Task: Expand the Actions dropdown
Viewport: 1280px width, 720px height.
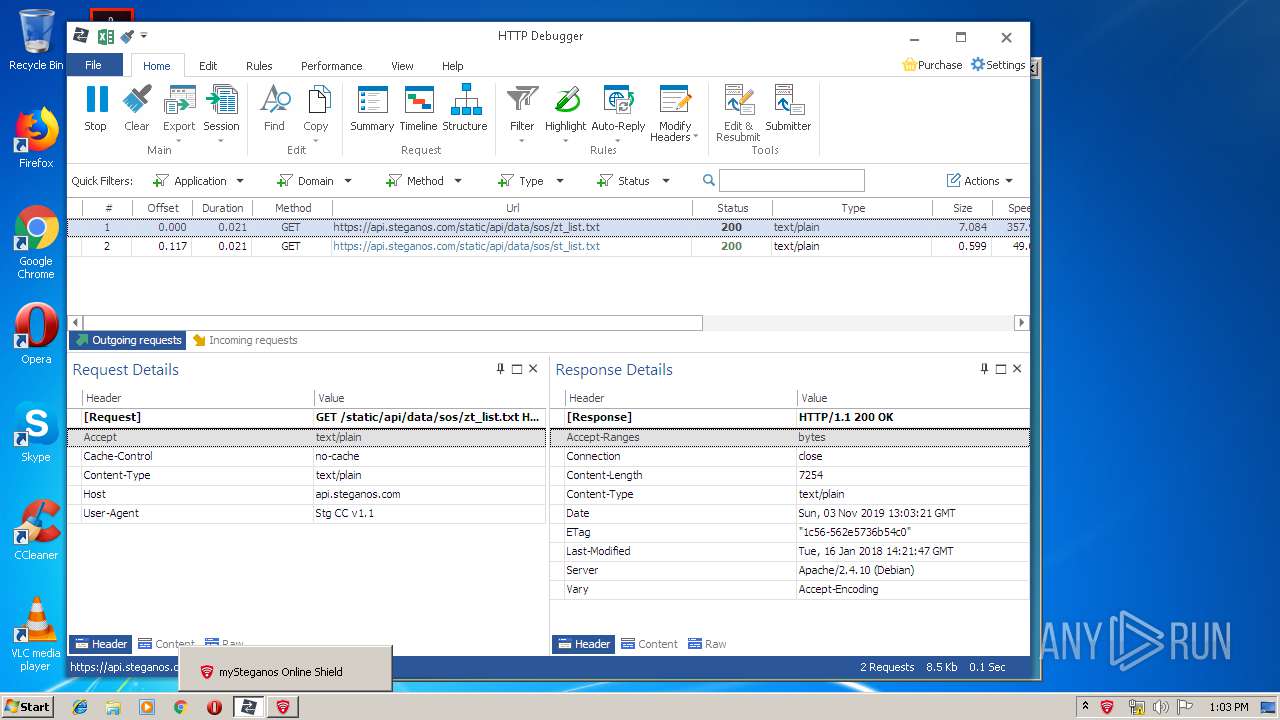Action: pyautogui.click(x=980, y=181)
